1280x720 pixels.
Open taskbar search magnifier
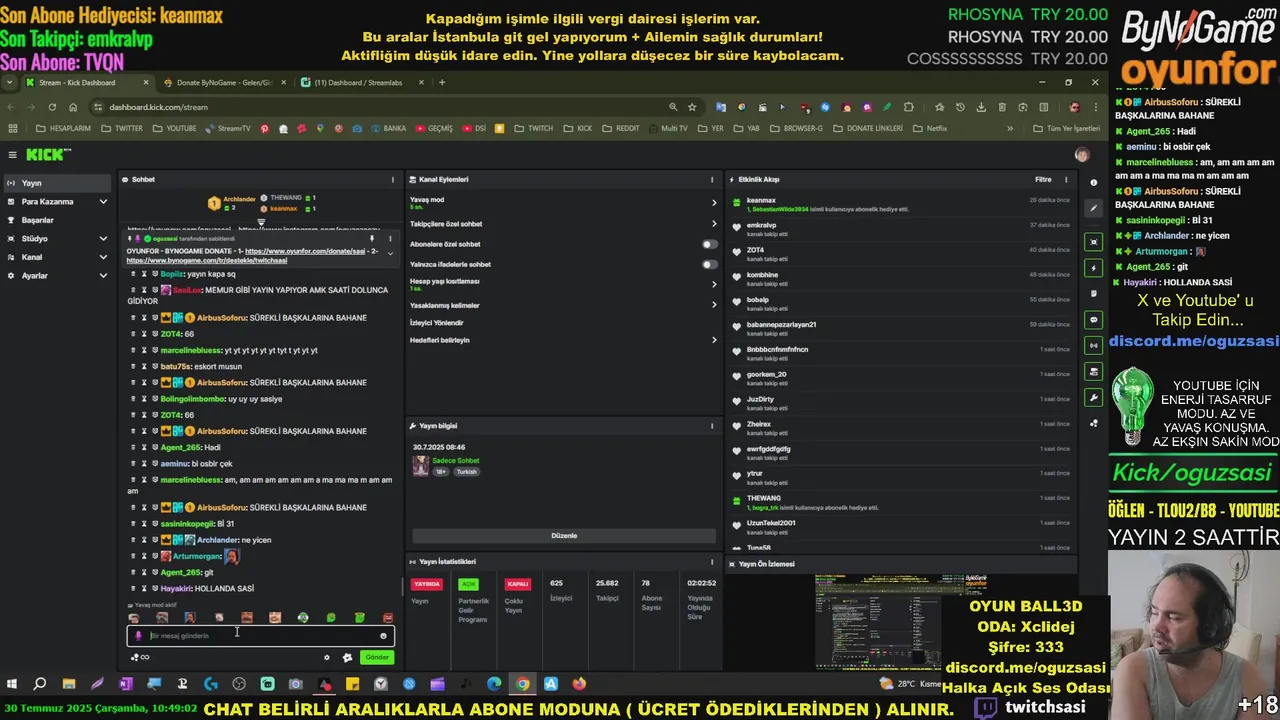[x=40, y=684]
